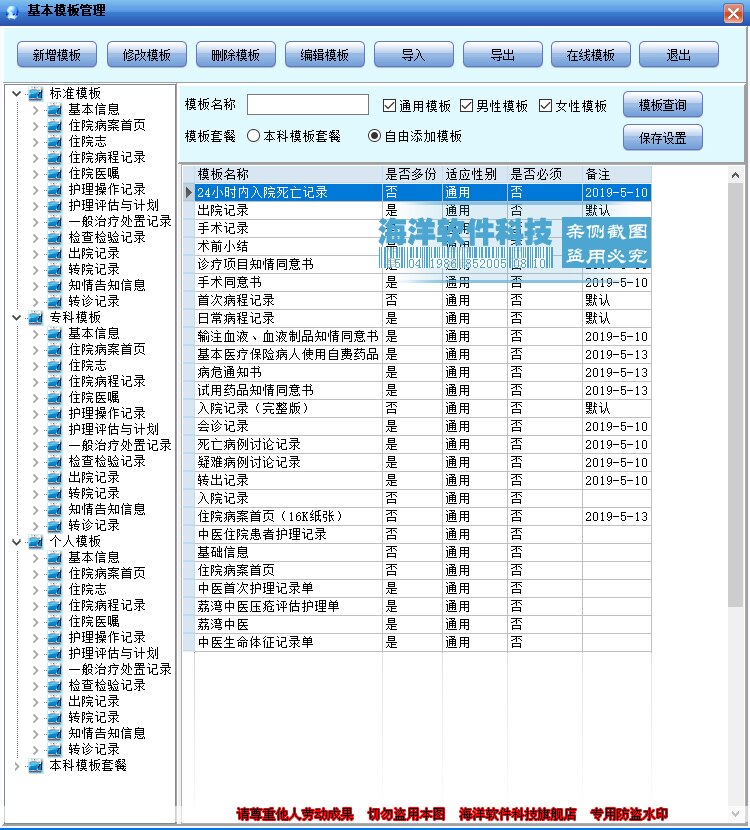Click icon beside 知情告知信息 under 标准模板

(x=55, y=285)
